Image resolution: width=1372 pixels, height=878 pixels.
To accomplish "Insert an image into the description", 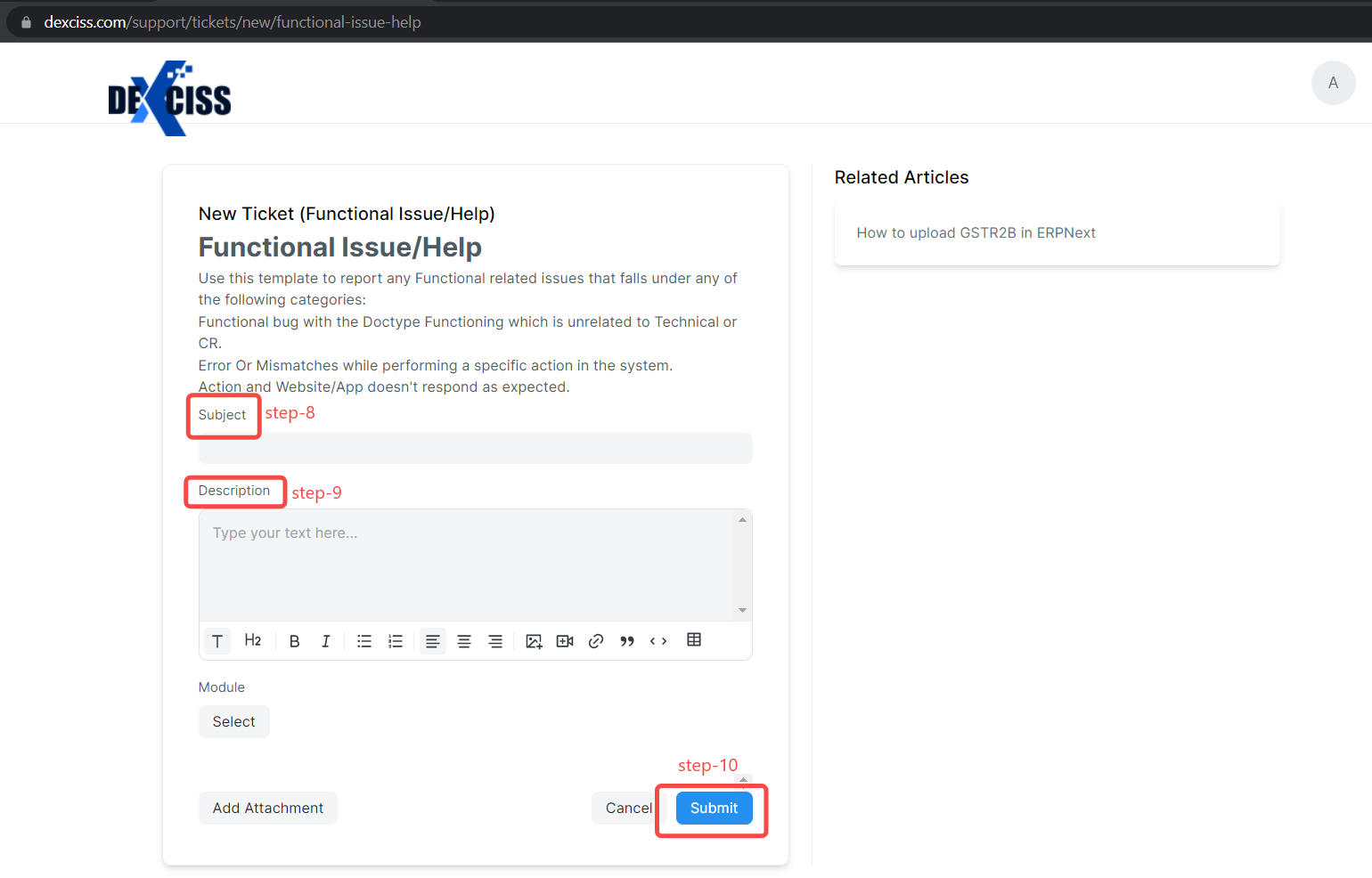I will (533, 640).
